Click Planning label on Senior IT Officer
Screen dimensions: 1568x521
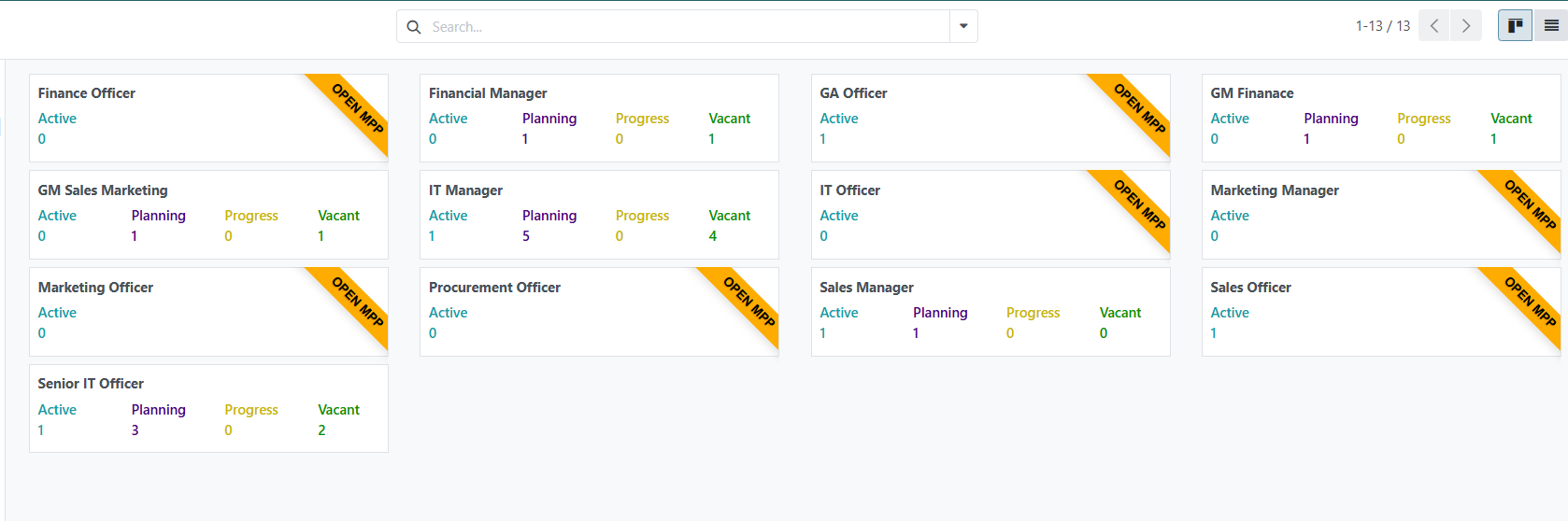[158, 410]
